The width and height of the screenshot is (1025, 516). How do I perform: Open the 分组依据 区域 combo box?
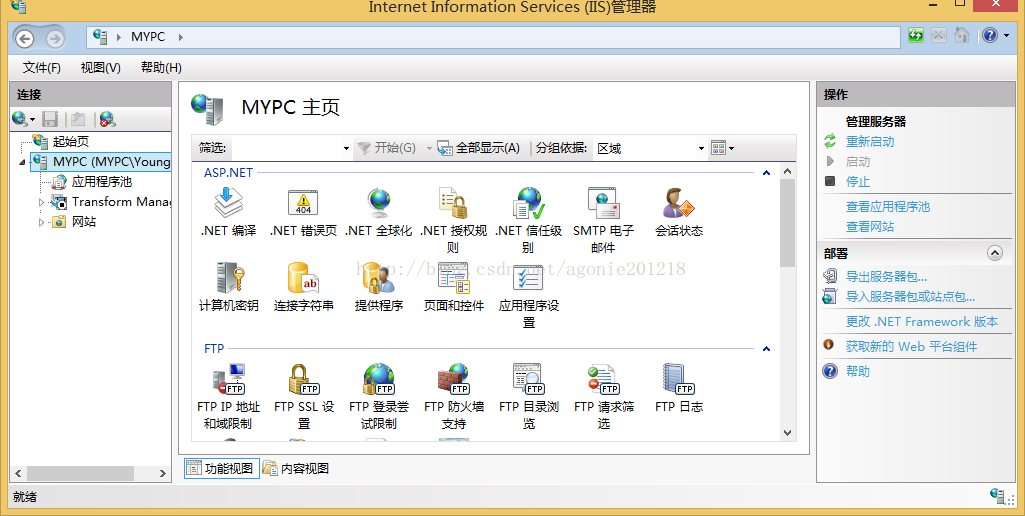(650, 148)
